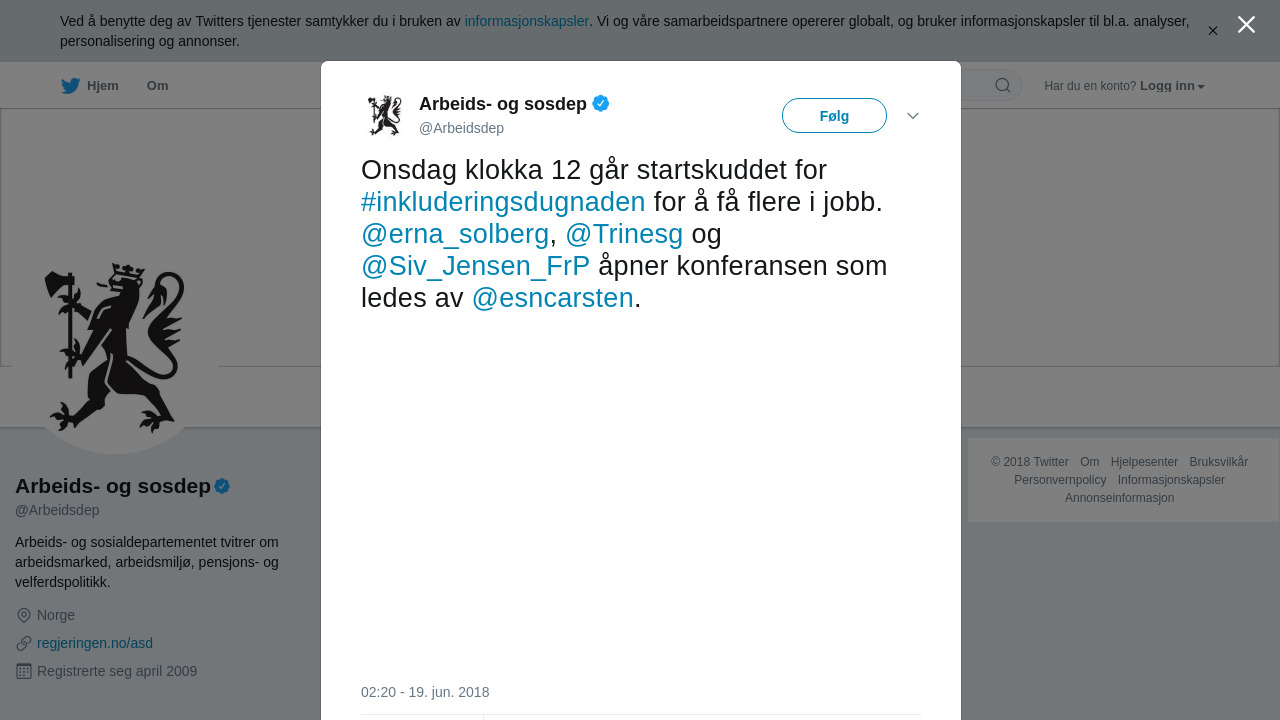Close the tweet overlay with the large X
1280x720 pixels.
click(x=1246, y=25)
